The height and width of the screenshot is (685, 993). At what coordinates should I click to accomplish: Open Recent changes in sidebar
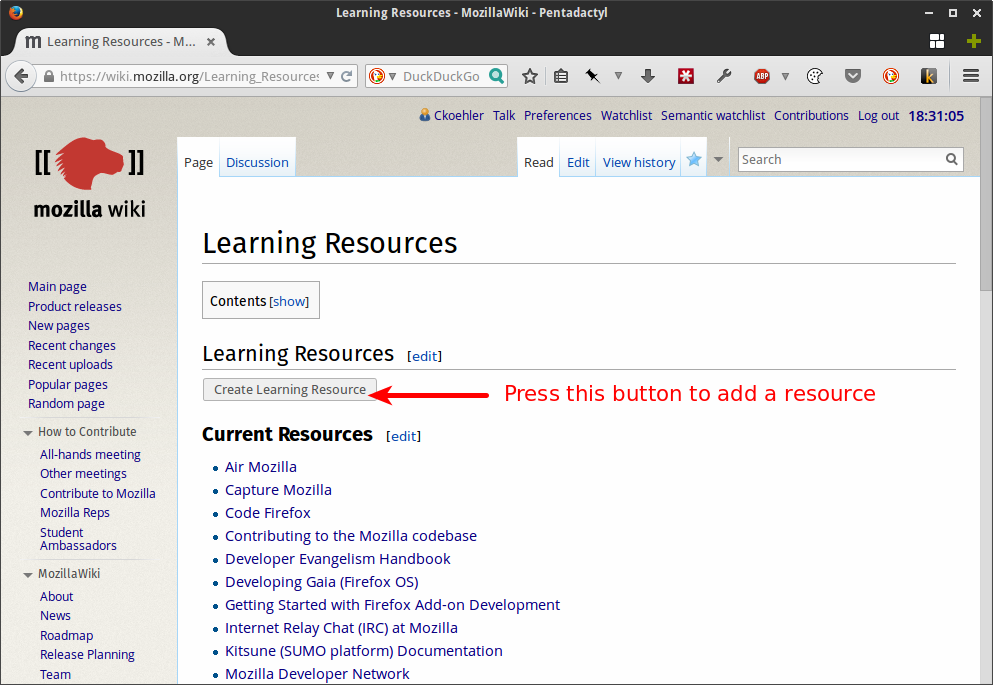pos(72,346)
